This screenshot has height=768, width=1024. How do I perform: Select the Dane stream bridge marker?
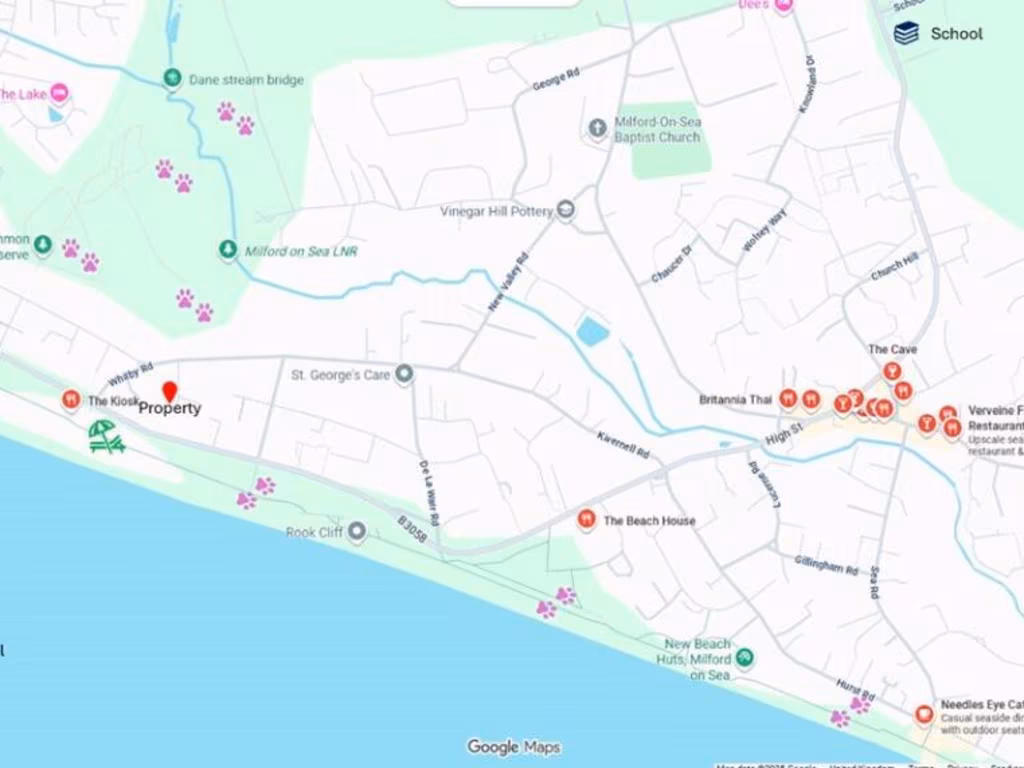(172, 78)
